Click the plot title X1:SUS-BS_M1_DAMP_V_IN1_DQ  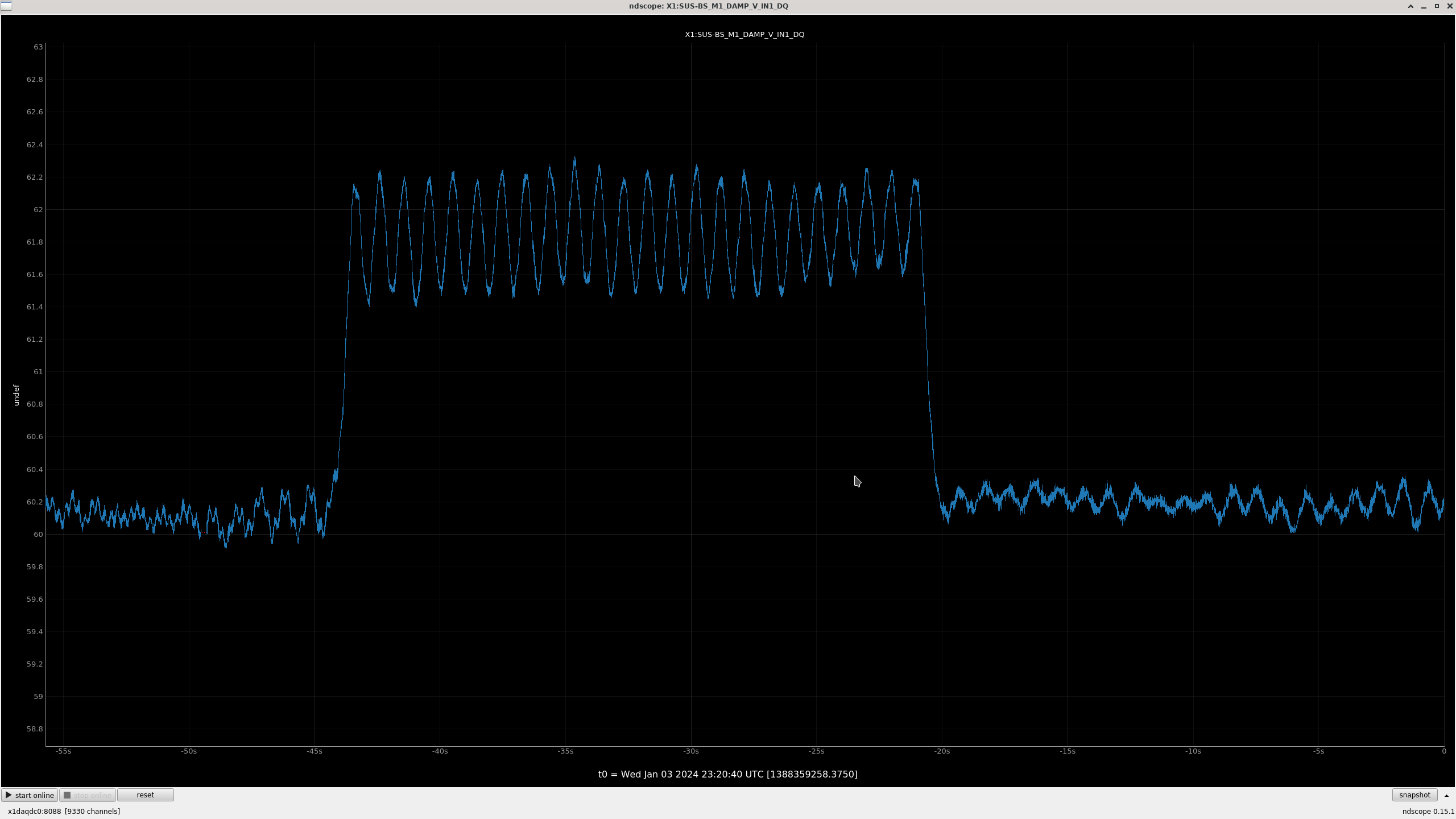744,34
